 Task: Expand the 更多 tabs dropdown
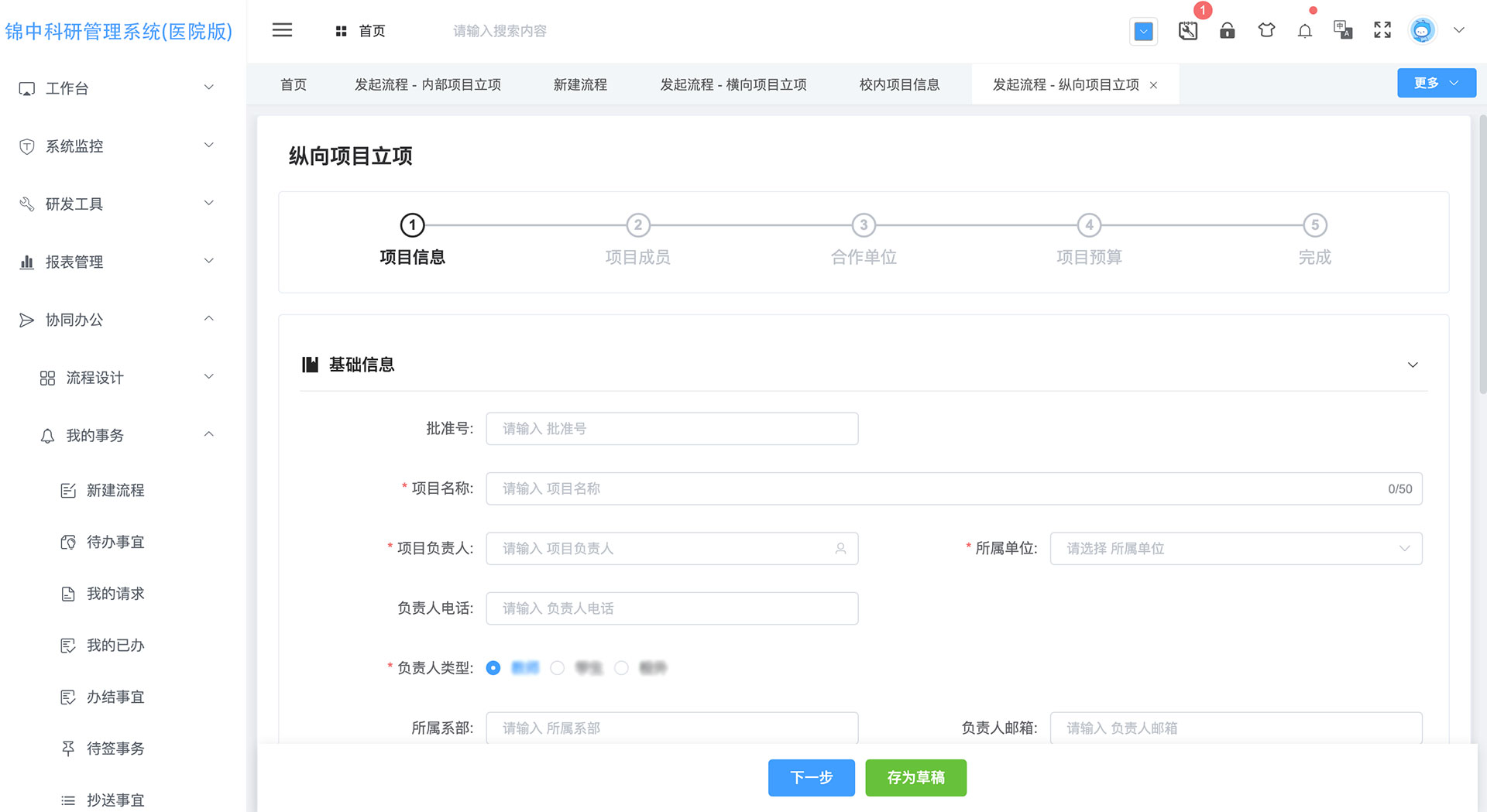click(x=1436, y=84)
